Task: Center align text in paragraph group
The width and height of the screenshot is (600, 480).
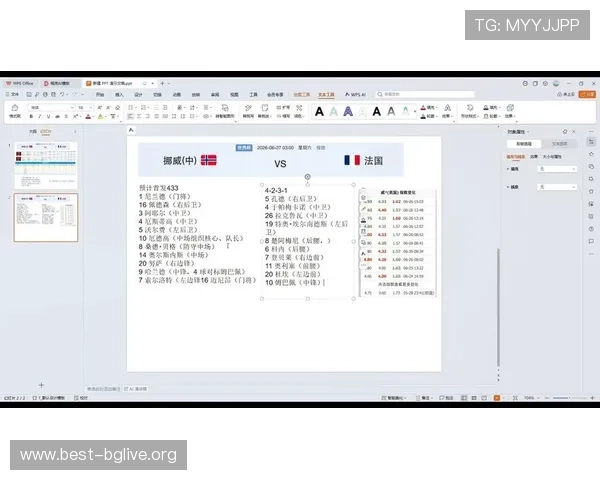Action: click(139, 116)
